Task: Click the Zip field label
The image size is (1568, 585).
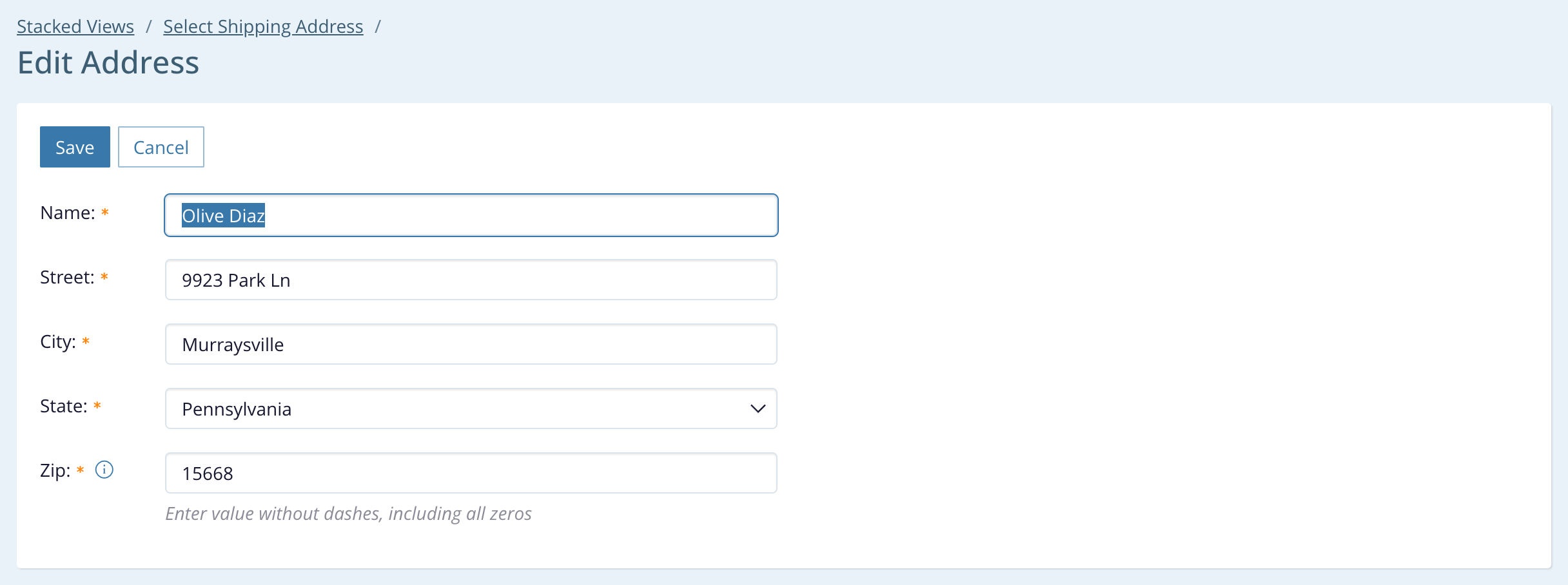Action: click(55, 470)
